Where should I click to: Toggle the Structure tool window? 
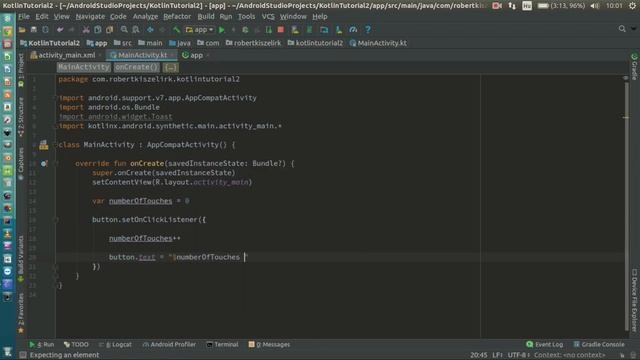tap(21, 117)
